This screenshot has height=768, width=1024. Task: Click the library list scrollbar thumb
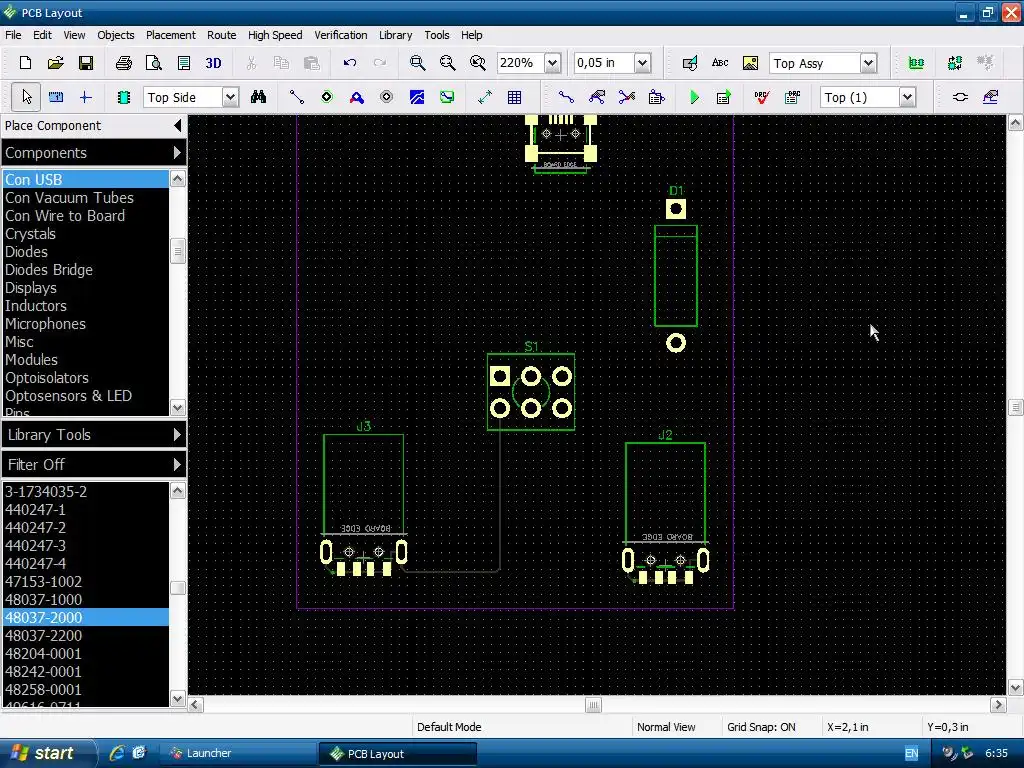pyautogui.click(x=178, y=251)
